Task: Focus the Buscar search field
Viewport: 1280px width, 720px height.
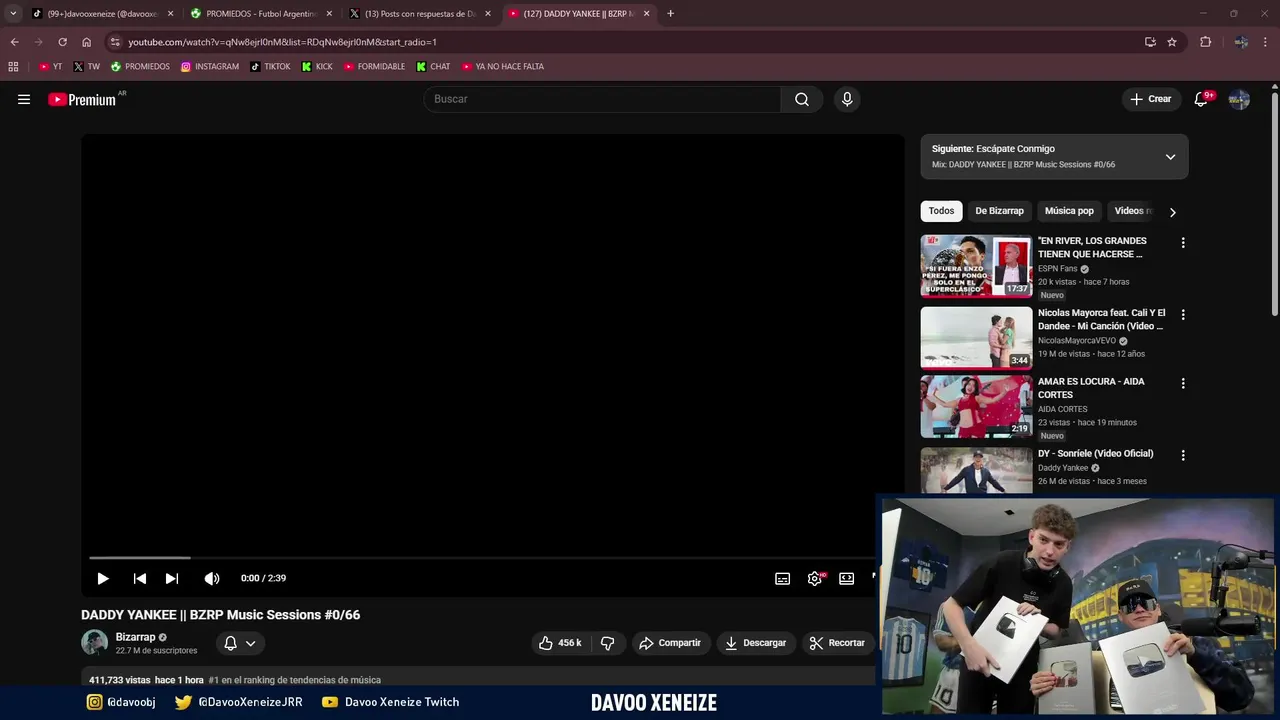Action: pyautogui.click(x=602, y=99)
